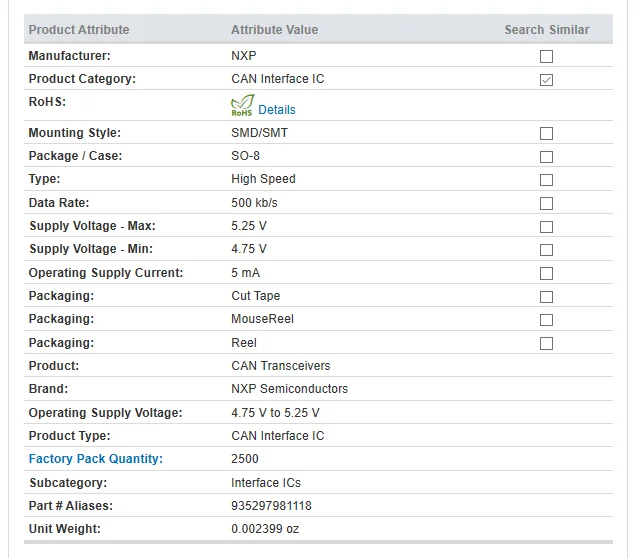Image resolution: width=641 pixels, height=558 pixels.
Task: Check the Operating Supply Current 5 mA checkbox
Action: click(x=546, y=273)
